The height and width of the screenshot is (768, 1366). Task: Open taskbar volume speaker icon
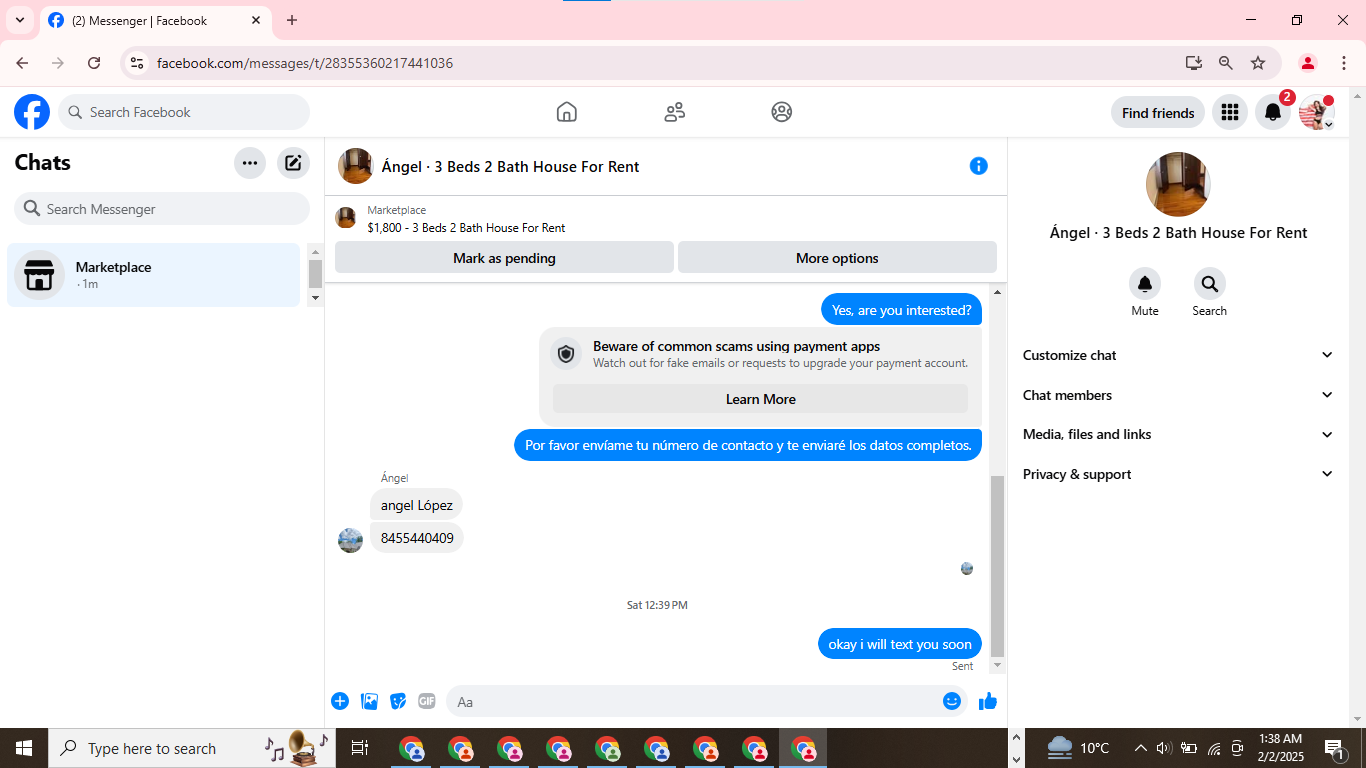coord(1163,748)
